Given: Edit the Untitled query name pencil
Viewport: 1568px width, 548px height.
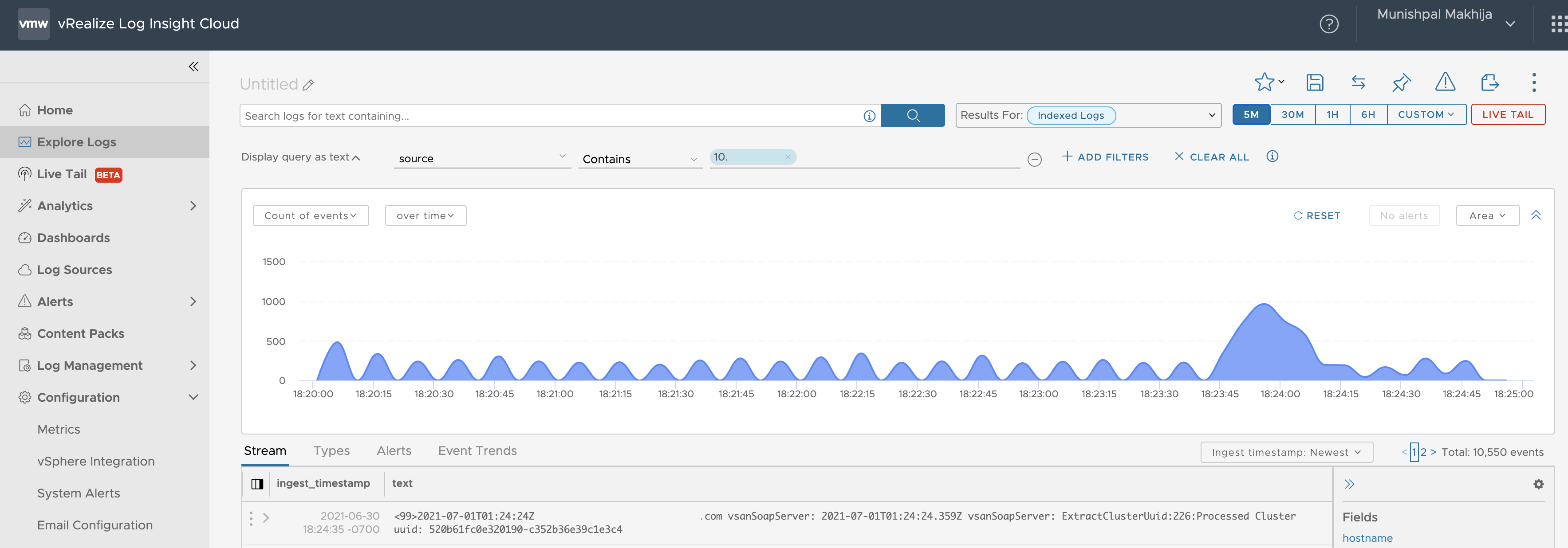Looking at the screenshot, I should pyautogui.click(x=308, y=85).
